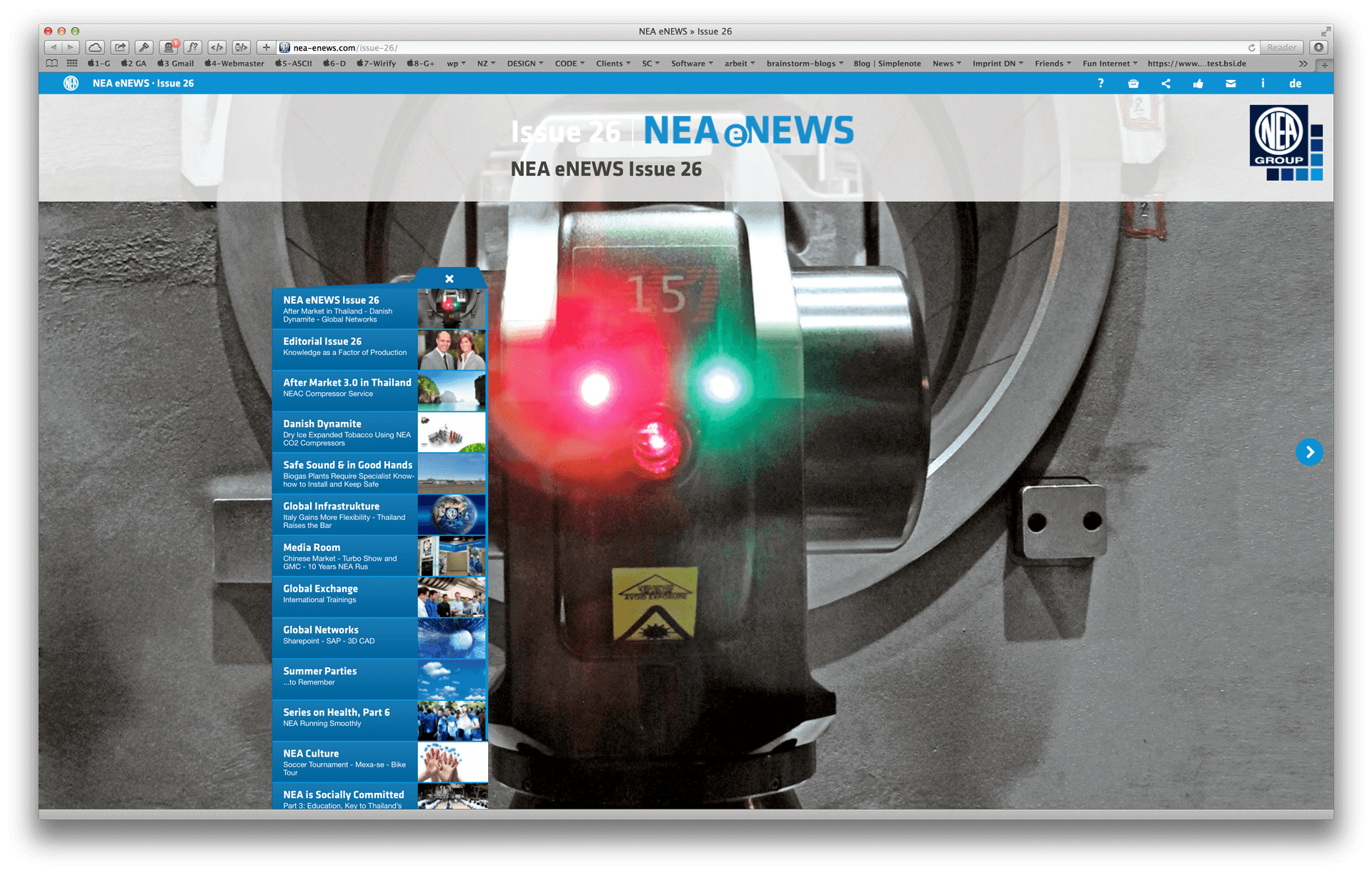Go to next page with right arrow
The height and width of the screenshot is (873, 1372).
point(1309,452)
